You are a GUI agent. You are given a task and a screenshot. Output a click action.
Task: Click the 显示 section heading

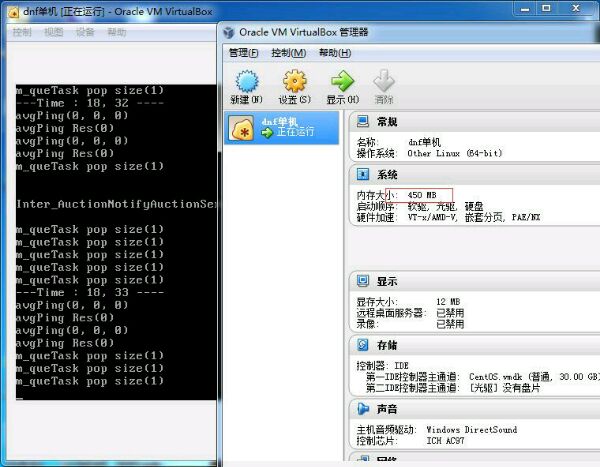tap(387, 281)
